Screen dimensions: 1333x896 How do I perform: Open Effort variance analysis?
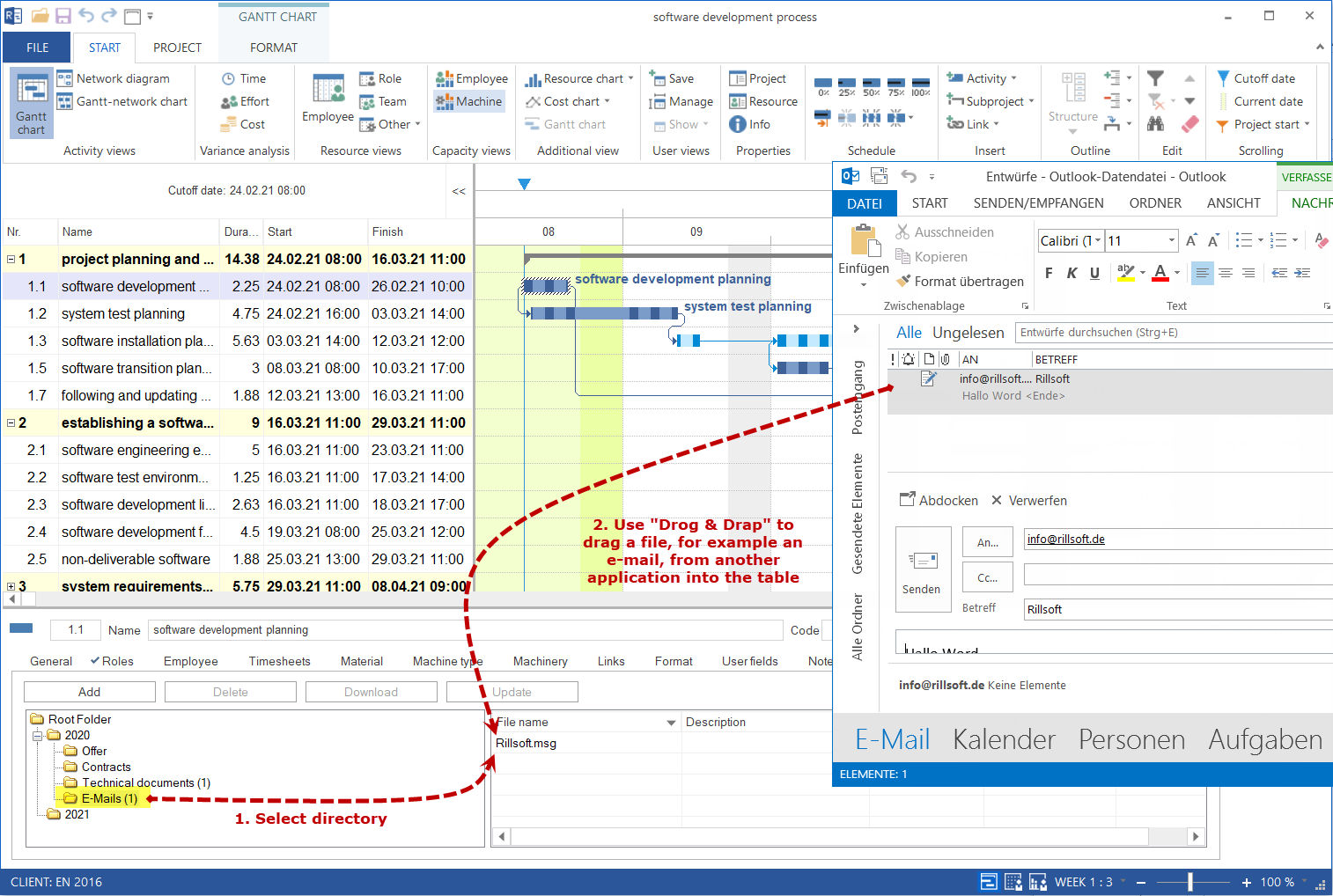coord(245,101)
